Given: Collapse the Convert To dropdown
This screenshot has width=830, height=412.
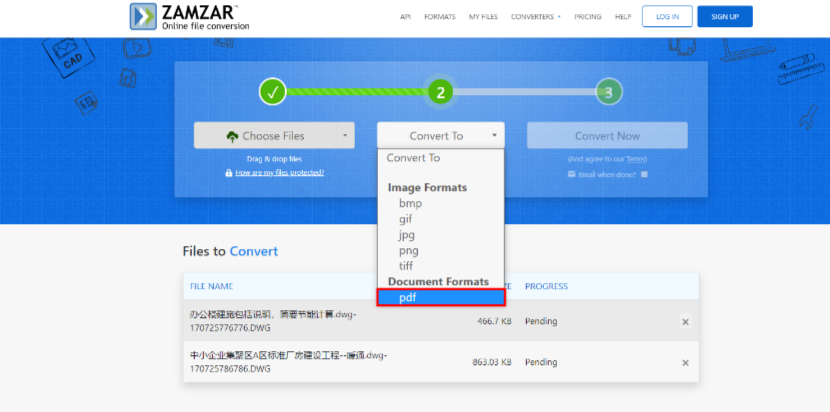Looking at the screenshot, I should (440, 136).
